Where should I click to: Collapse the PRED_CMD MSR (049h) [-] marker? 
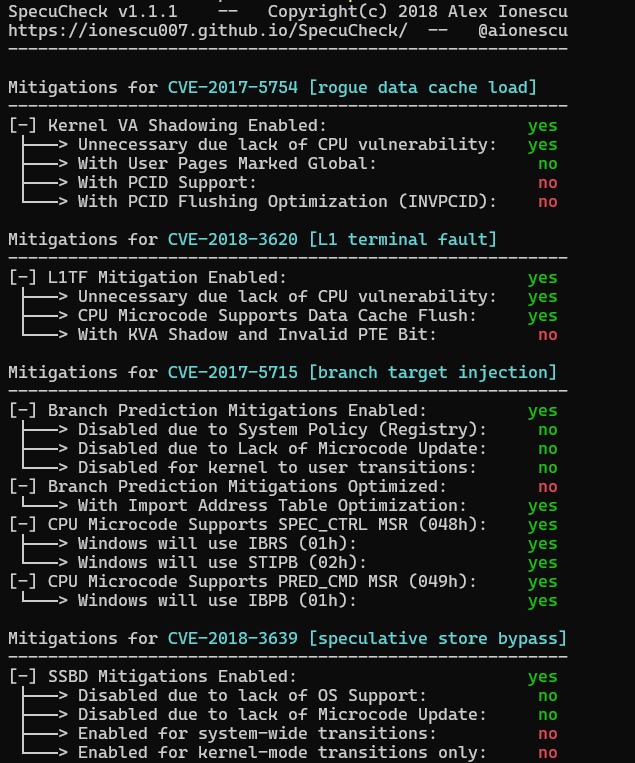point(23,582)
